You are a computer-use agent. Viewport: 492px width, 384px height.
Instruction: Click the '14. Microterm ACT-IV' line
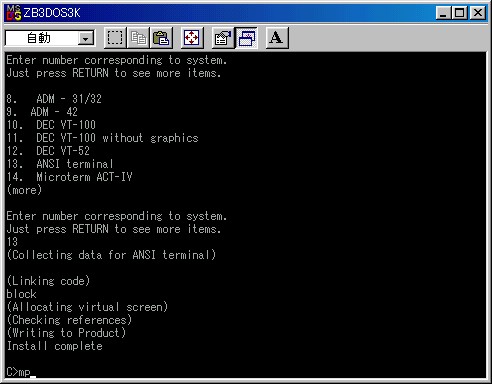click(70, 177)
